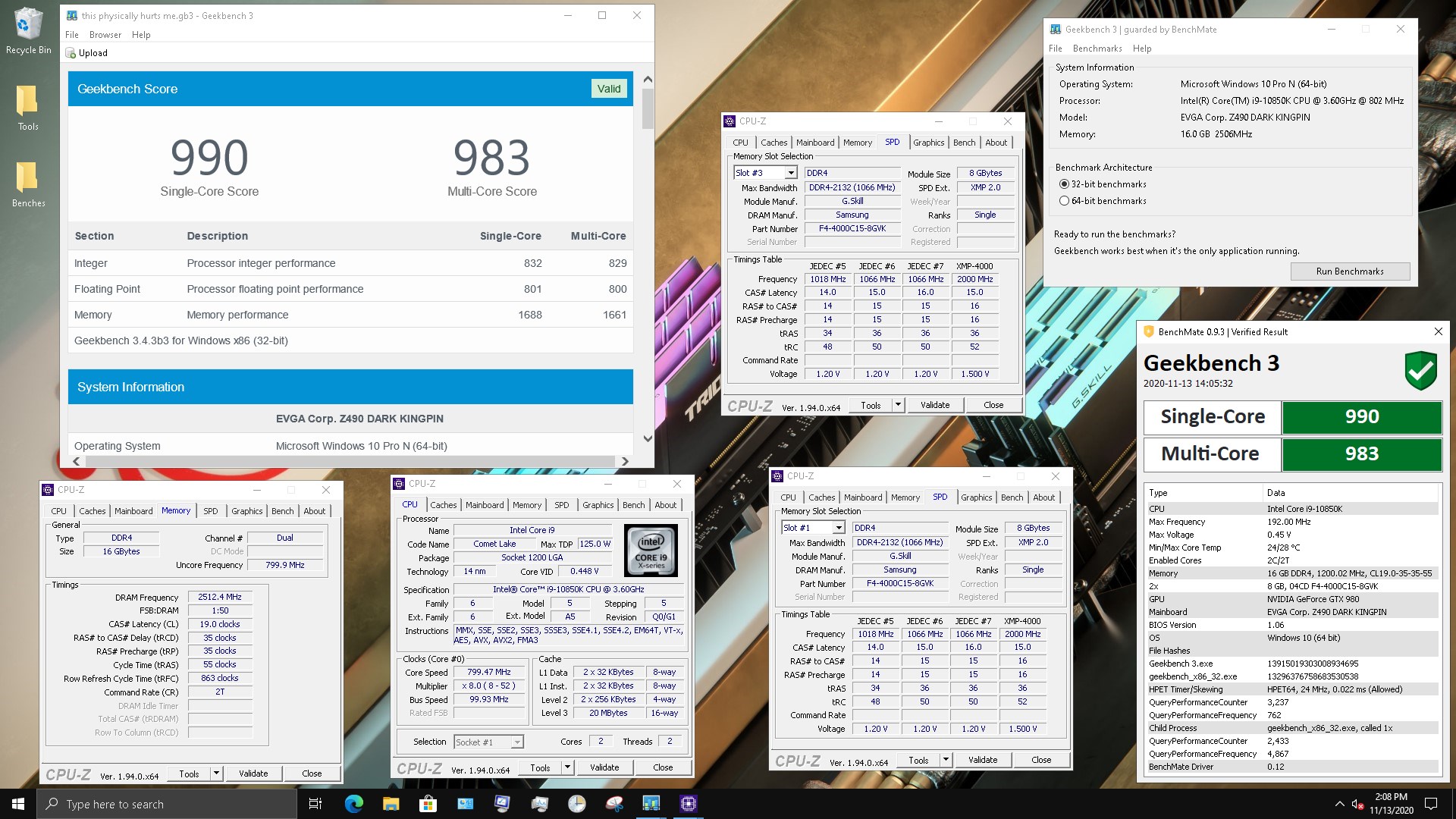Show hidden tray icons chevron
The image size is (1456, 819).
point(1339,804)
